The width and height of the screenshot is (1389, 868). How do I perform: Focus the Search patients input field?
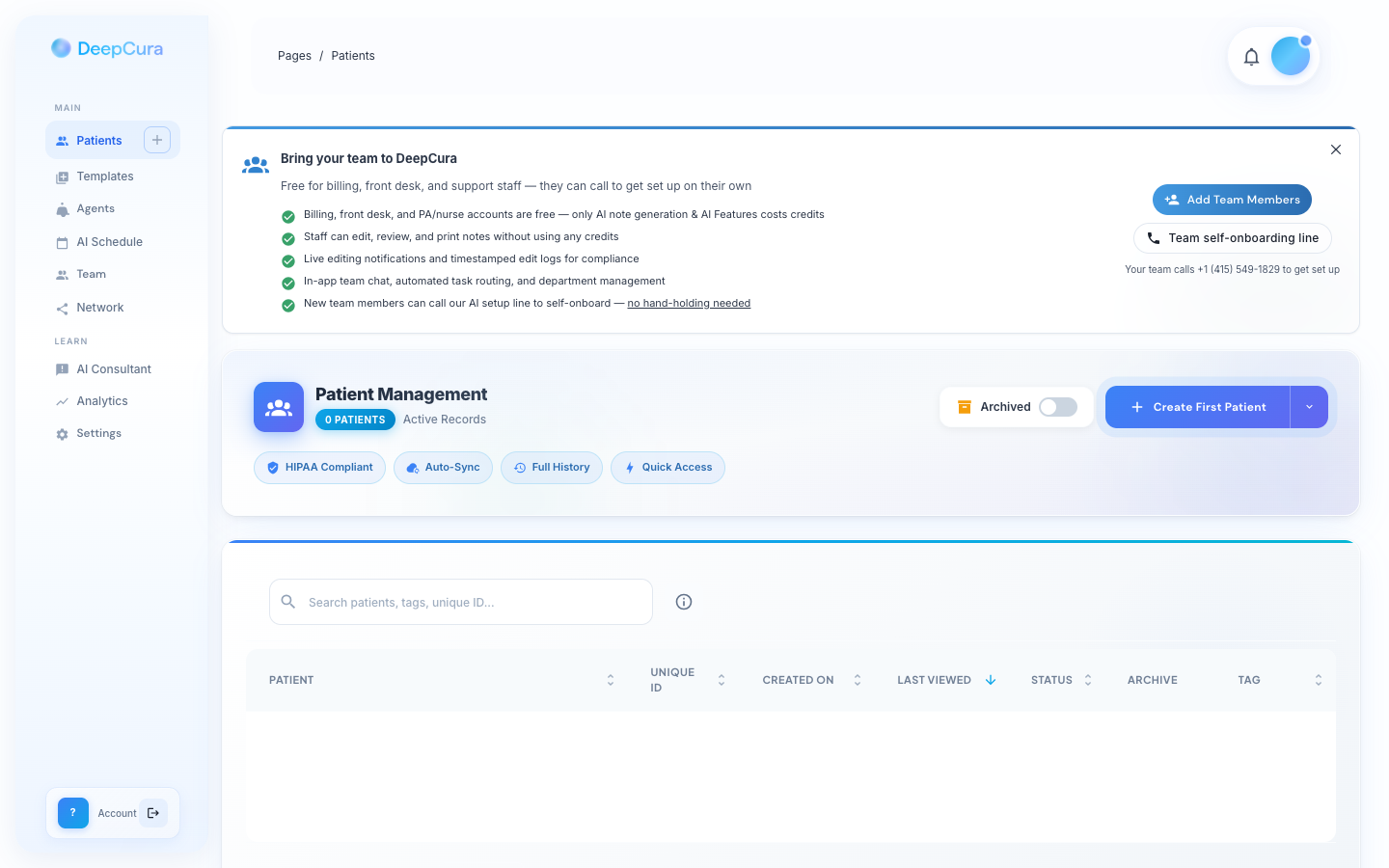coord(461,602)
